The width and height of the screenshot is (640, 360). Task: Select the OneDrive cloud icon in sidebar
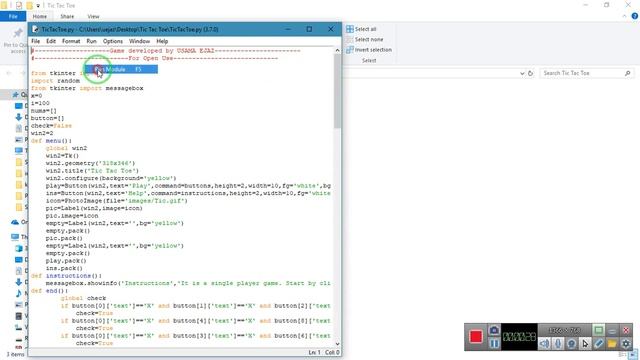pos(15,222)
